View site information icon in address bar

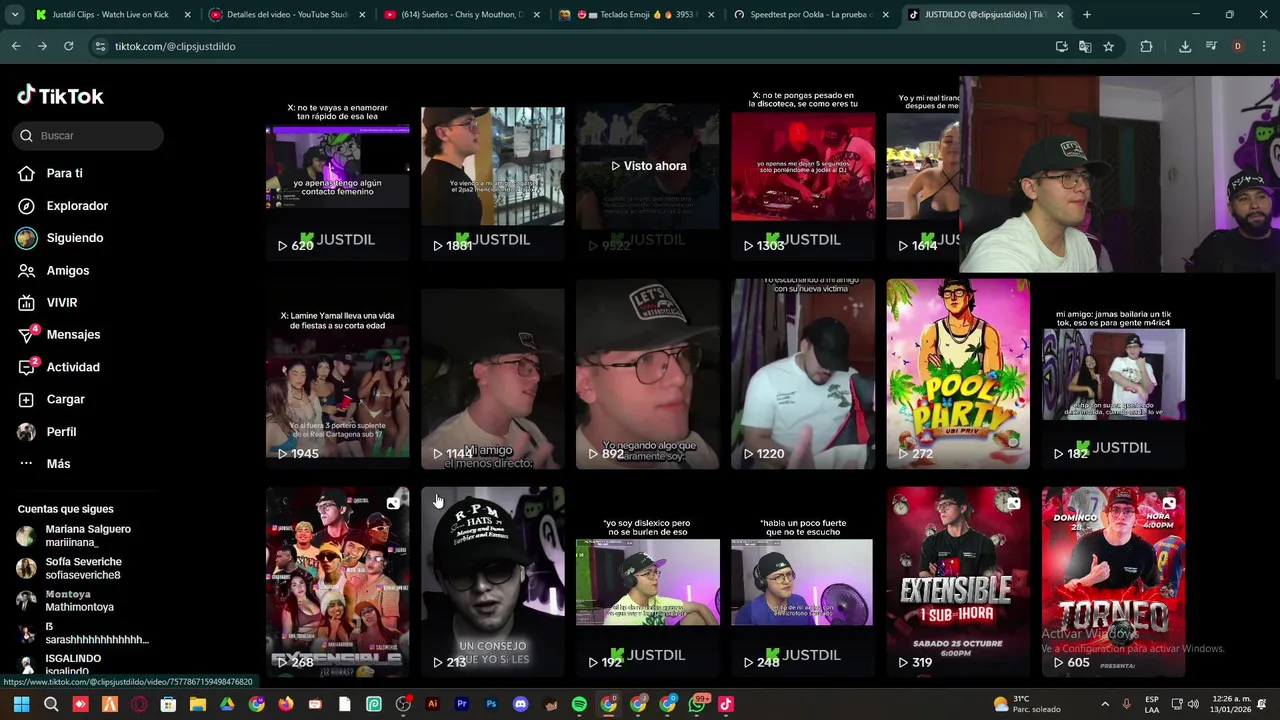[x=99, y=46]
